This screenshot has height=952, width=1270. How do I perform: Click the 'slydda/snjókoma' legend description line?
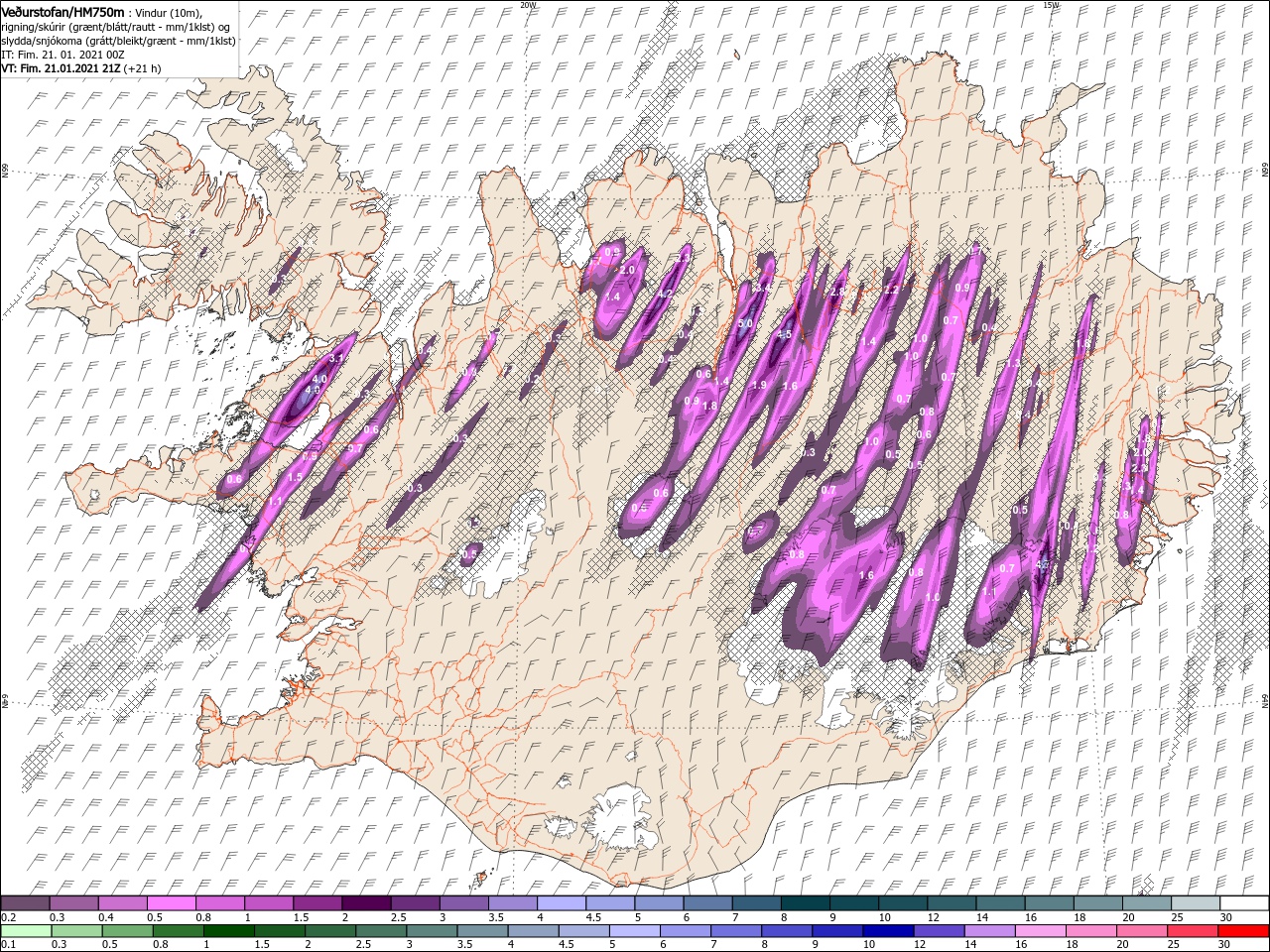pyautogui.click(x=119, y=41)
